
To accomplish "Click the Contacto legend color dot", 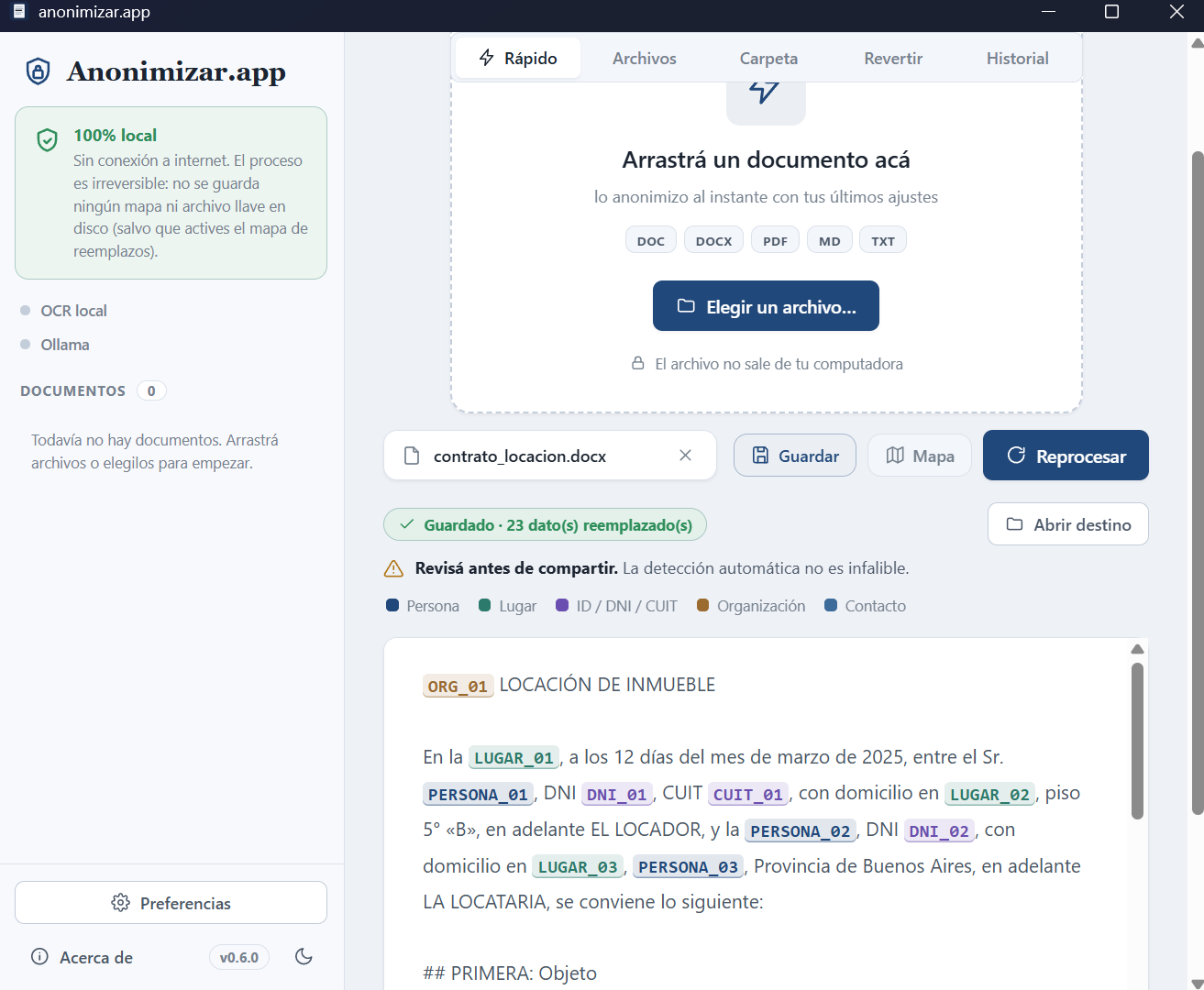I will [831, 605].
